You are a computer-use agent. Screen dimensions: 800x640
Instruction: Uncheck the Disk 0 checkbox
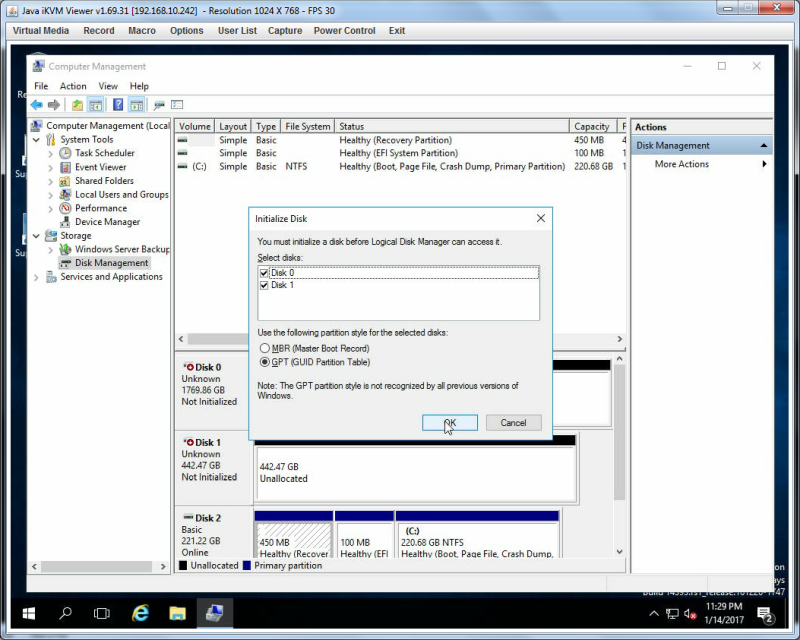264,273
